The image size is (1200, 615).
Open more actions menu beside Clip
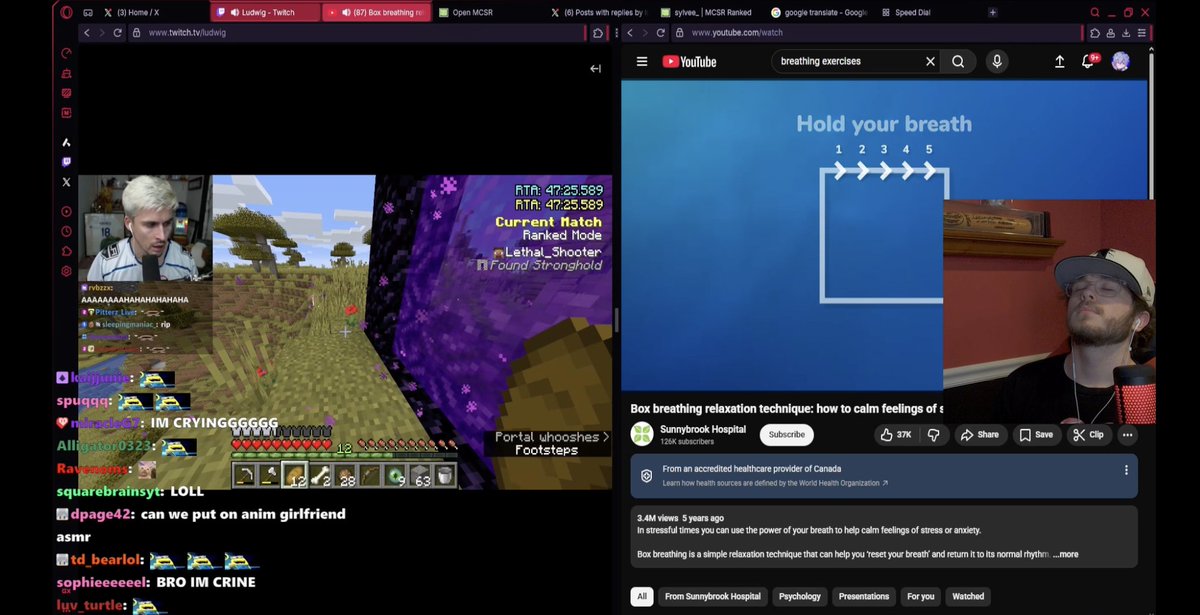pyautogui.click(x=1127, y=434)
